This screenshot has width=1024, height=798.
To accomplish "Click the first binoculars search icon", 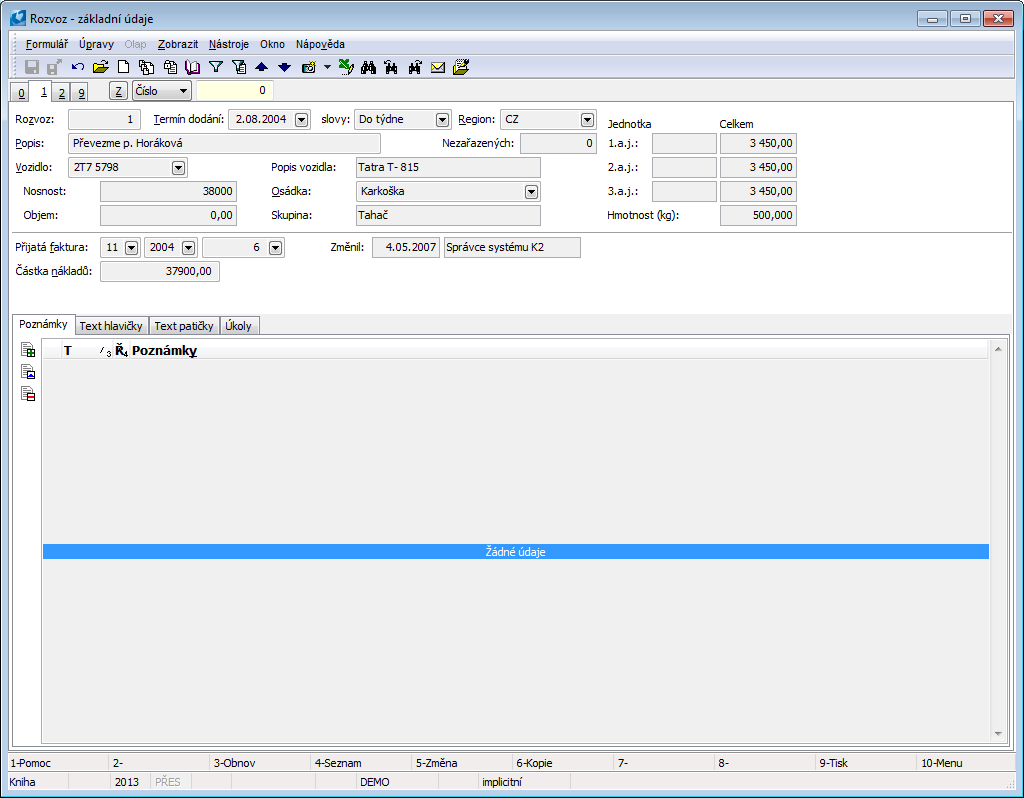I will click(368, 67).
